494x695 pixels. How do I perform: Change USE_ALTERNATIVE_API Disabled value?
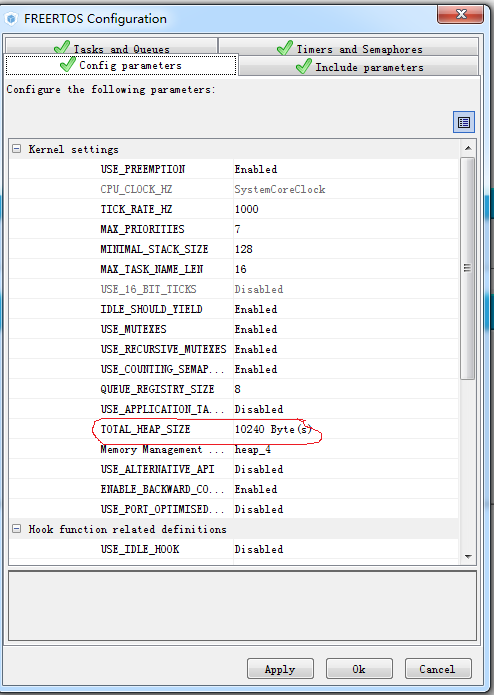[259, 469]
